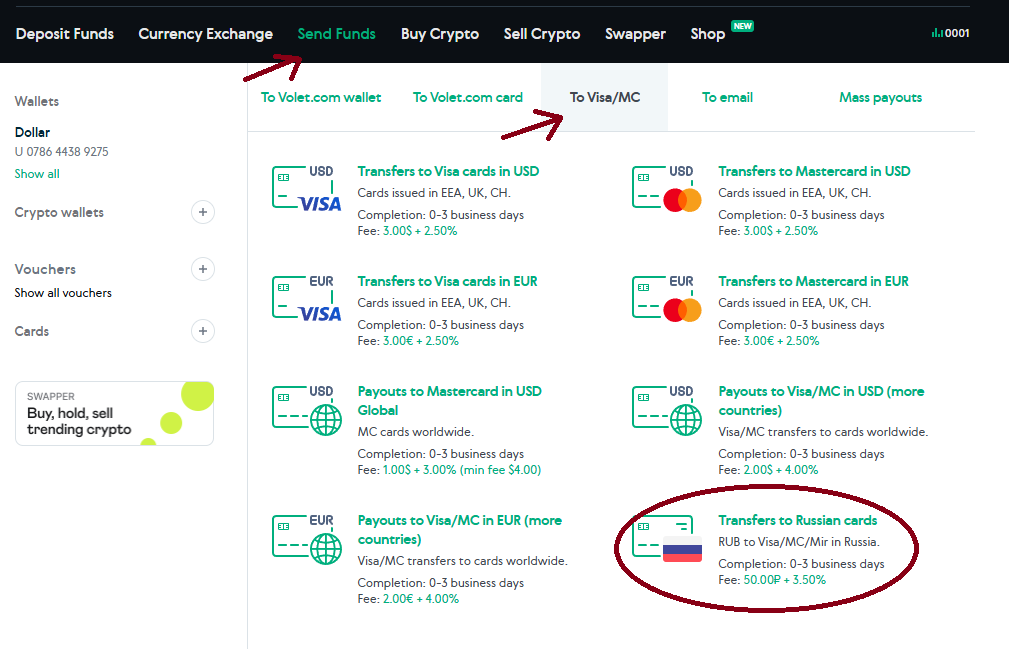Click the USD globe card icon for Mastercard Global

(x=306, y=410)
